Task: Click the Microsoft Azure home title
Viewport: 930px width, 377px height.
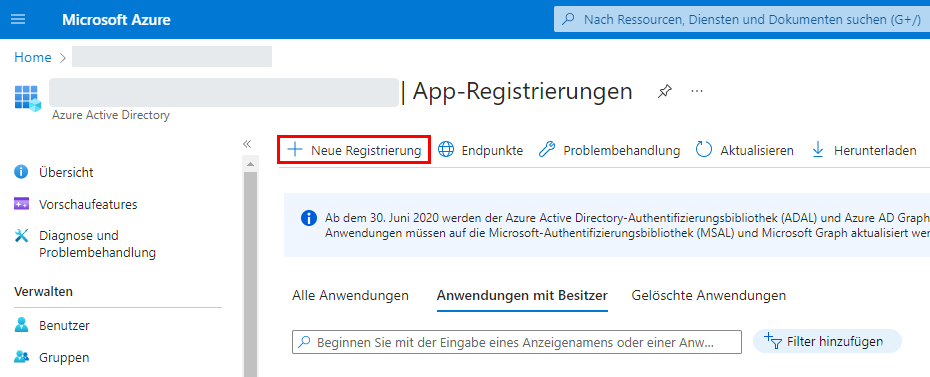Action: coord(116,20)
